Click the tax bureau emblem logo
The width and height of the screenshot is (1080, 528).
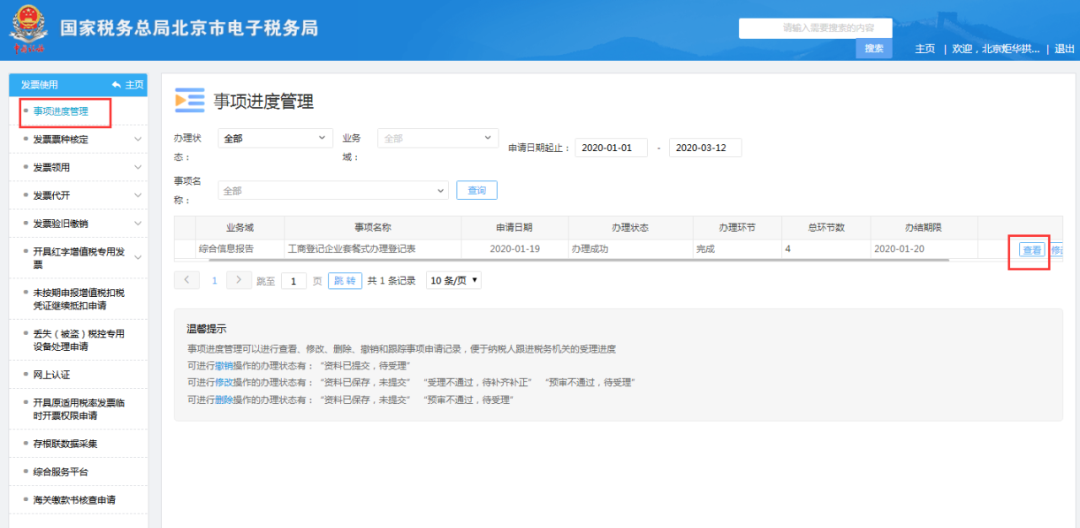pyautogui.click(x=29, y=30)
